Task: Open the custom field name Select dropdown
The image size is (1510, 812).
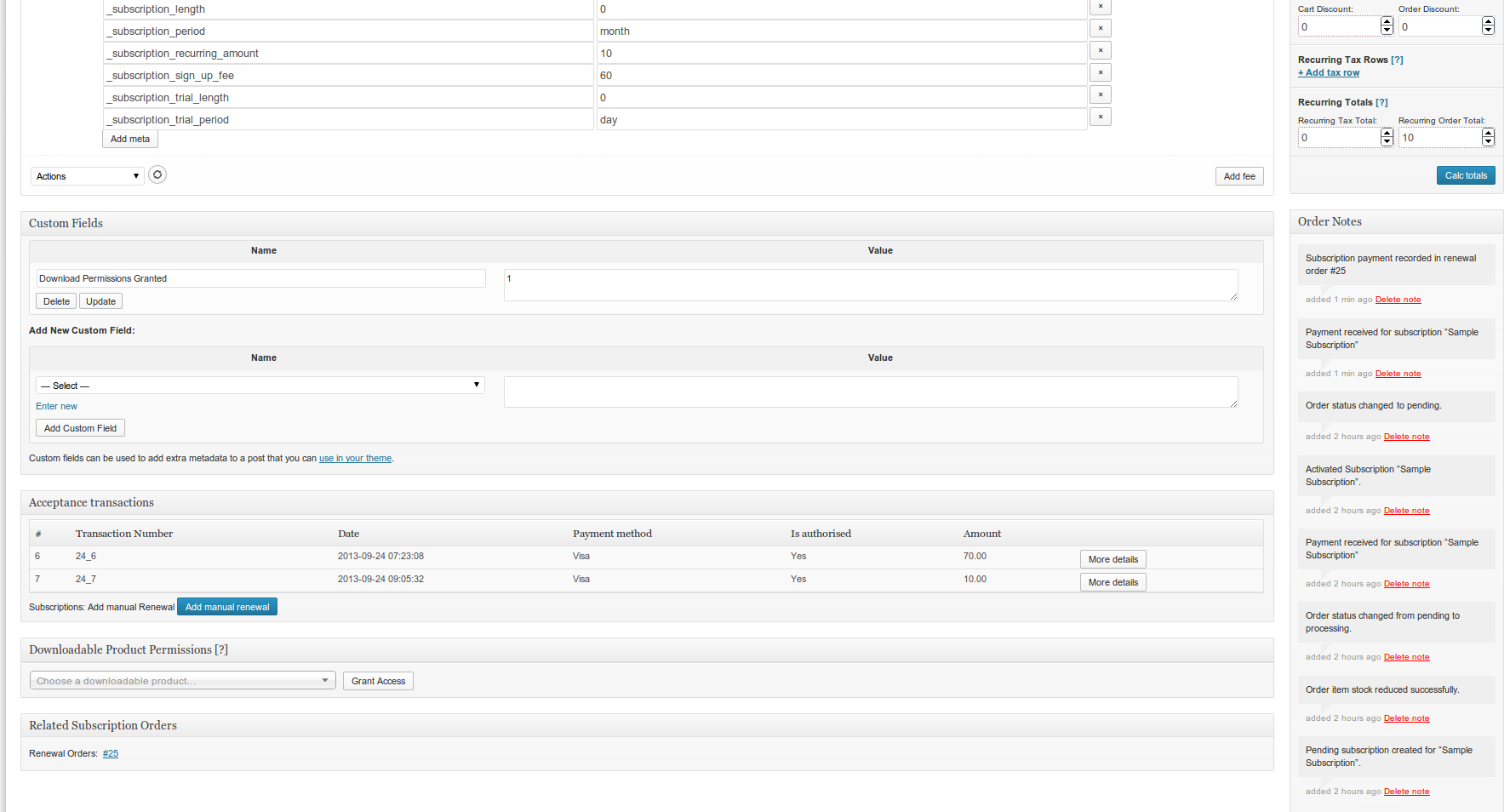Action: point(260,385)
